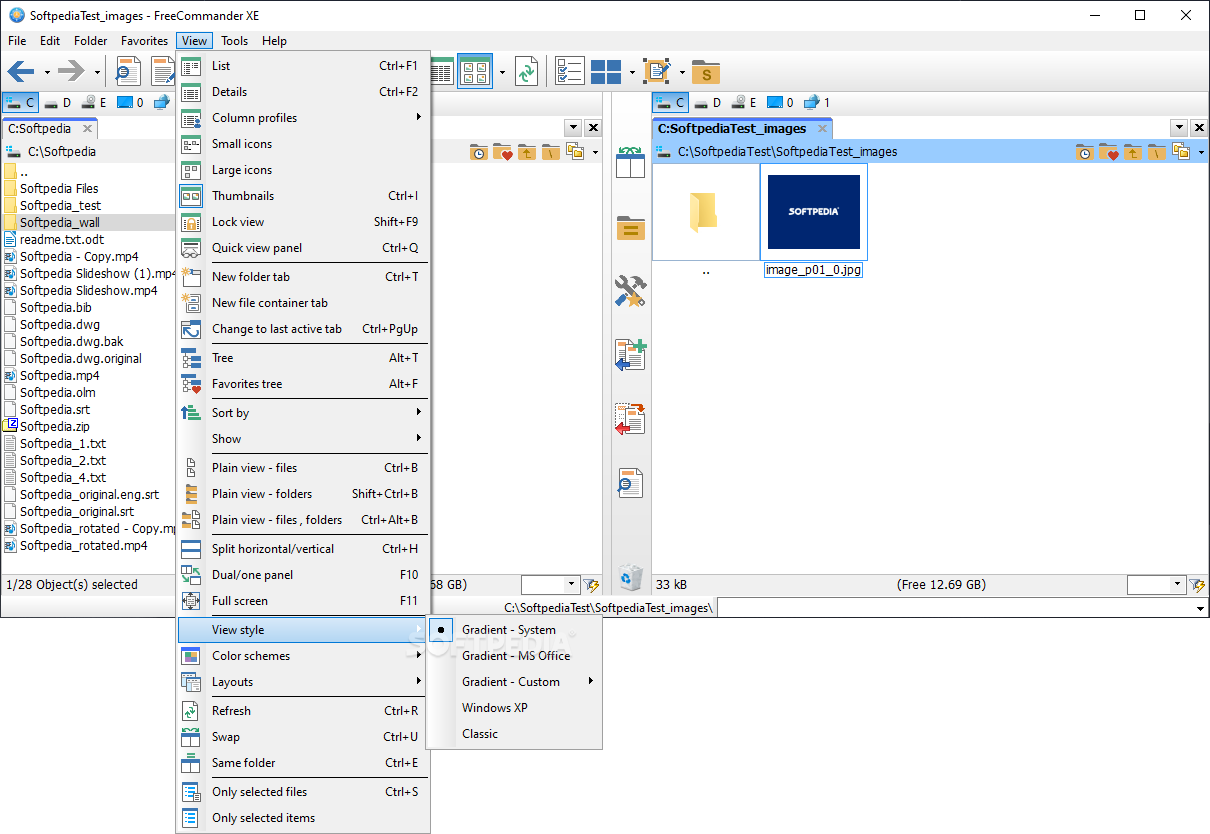Choose Thumbnails view menu entry
Viewport: 1210px width, 834px height.
(303, 196)
